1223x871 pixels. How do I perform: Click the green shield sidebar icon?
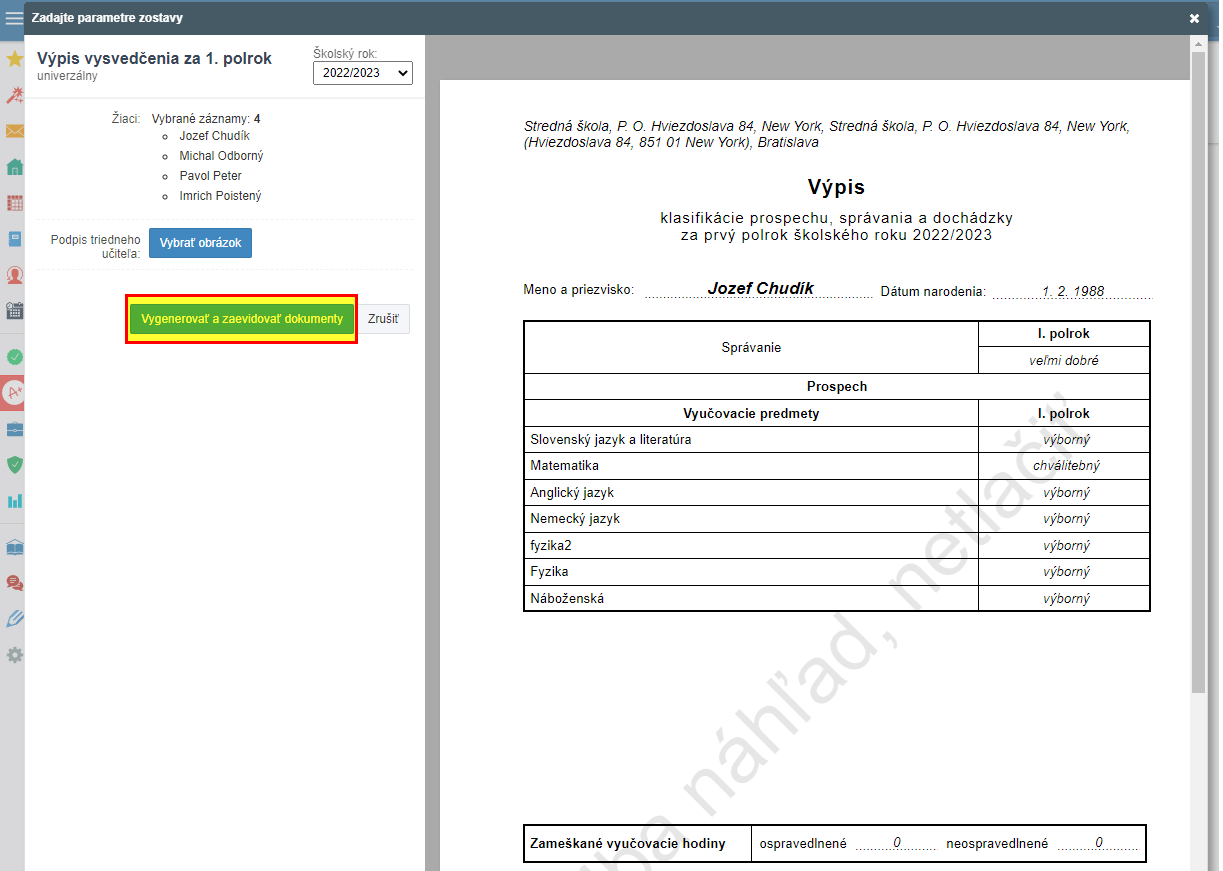14,464
